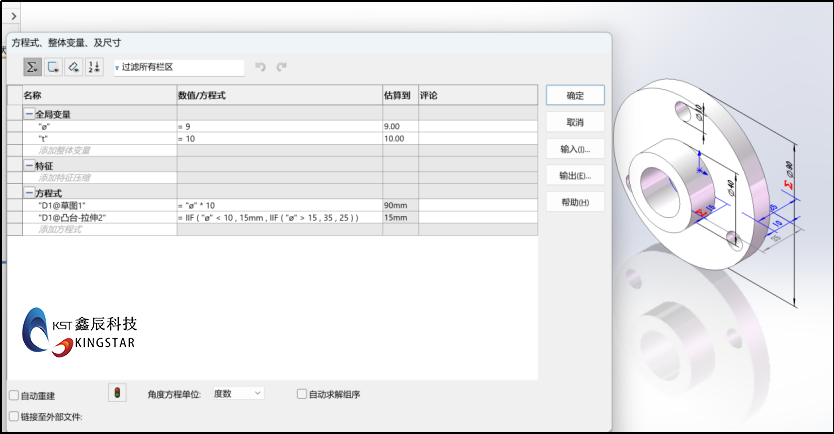Screen dimensions: 834x434
Task: Collapse the 方程式 section
Action: click(14, 191)
